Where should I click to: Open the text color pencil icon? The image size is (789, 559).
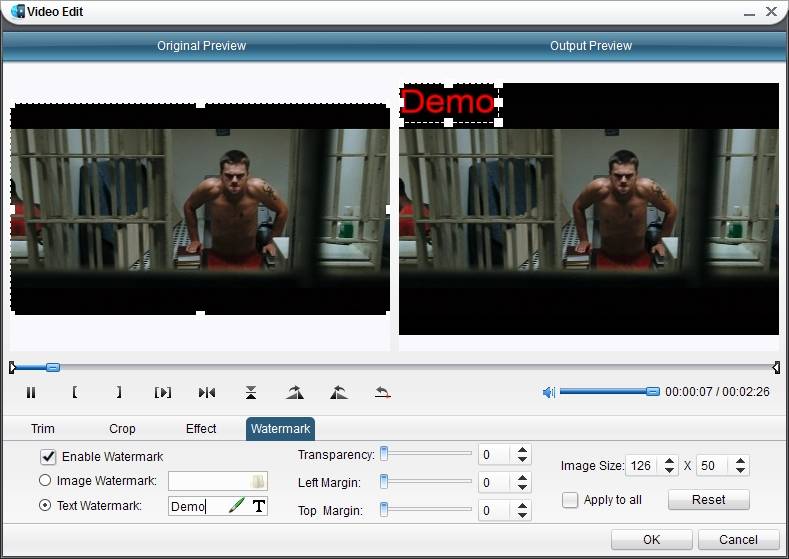point(236,505)
